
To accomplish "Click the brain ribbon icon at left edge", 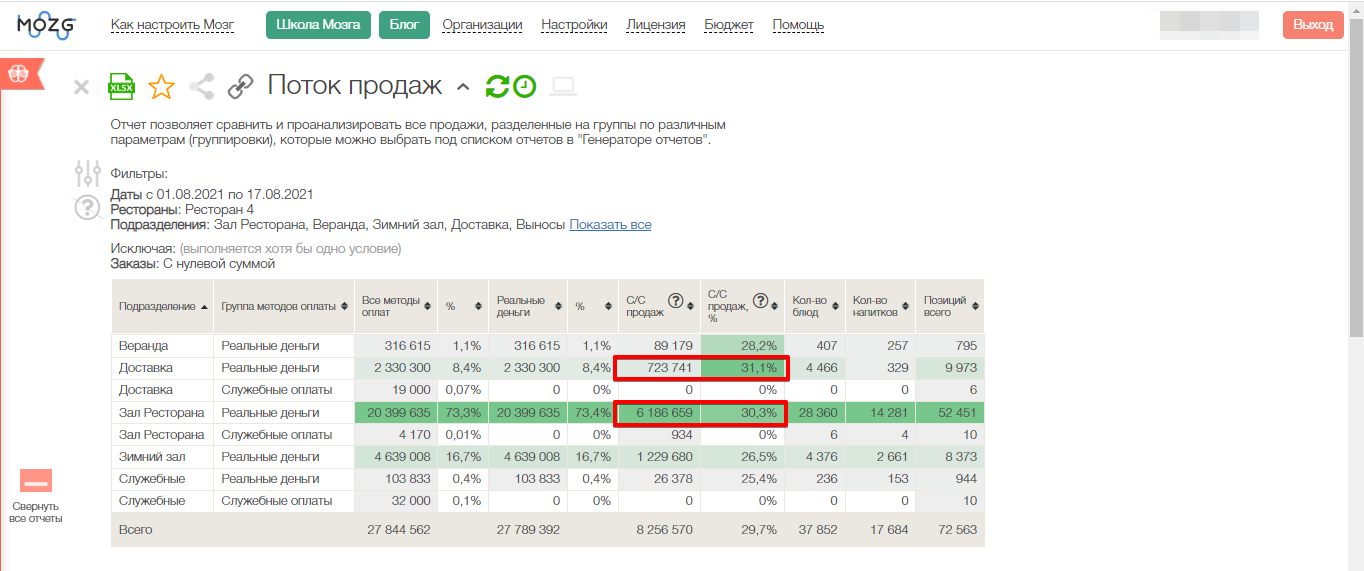I will pyautogui.click(x=19, y=73).
